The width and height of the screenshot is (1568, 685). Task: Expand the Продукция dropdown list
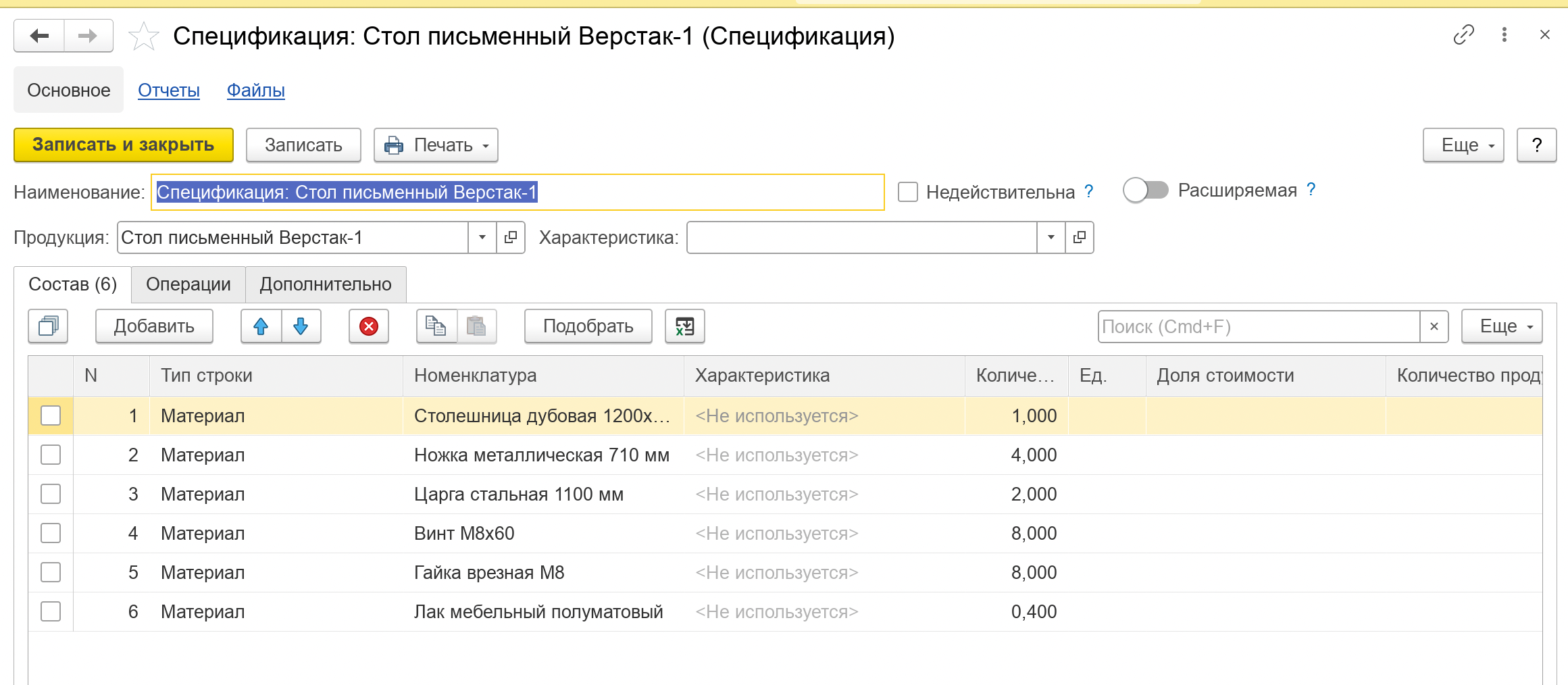pyautogui.click(x=482, y=237)
